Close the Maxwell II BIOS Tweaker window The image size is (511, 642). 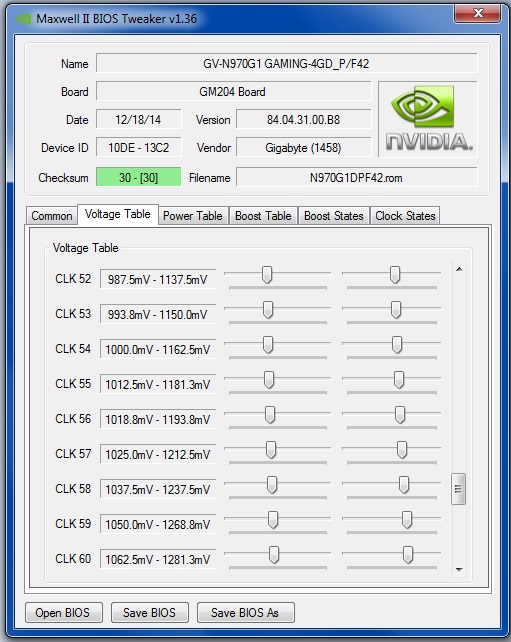(477, 14)
